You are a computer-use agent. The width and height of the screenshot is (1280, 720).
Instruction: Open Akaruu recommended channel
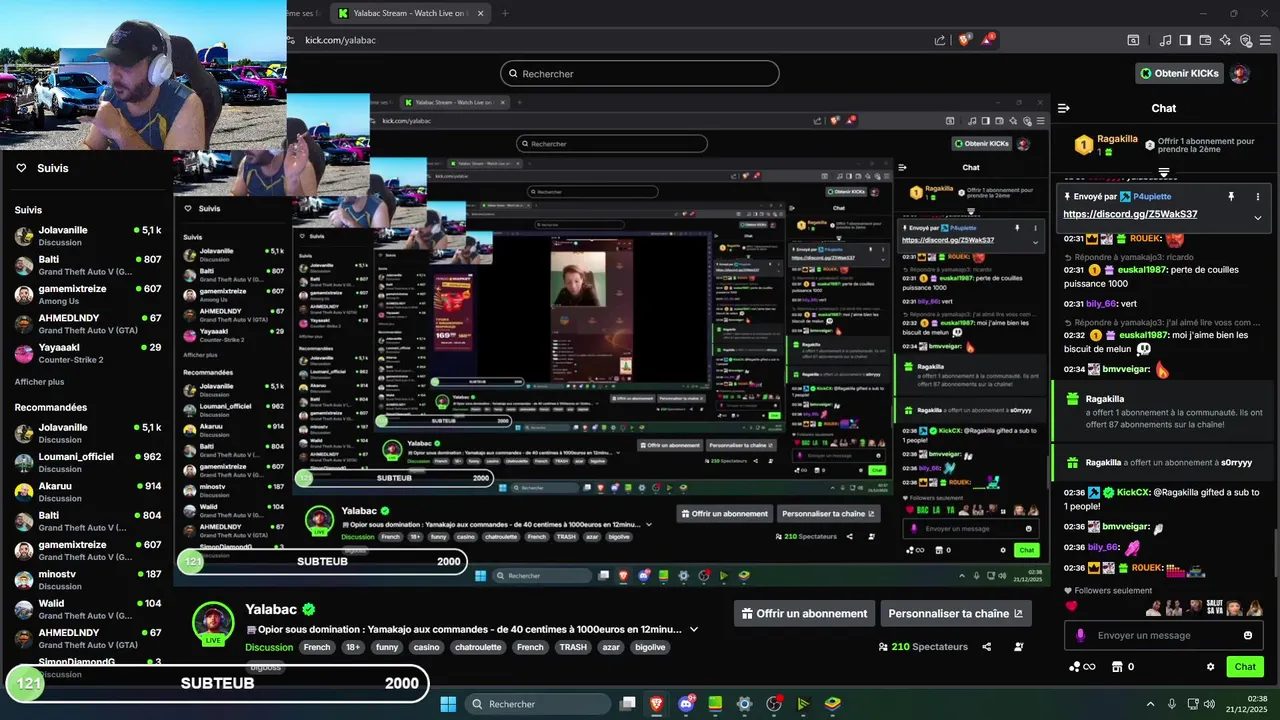tap(88, 492)
